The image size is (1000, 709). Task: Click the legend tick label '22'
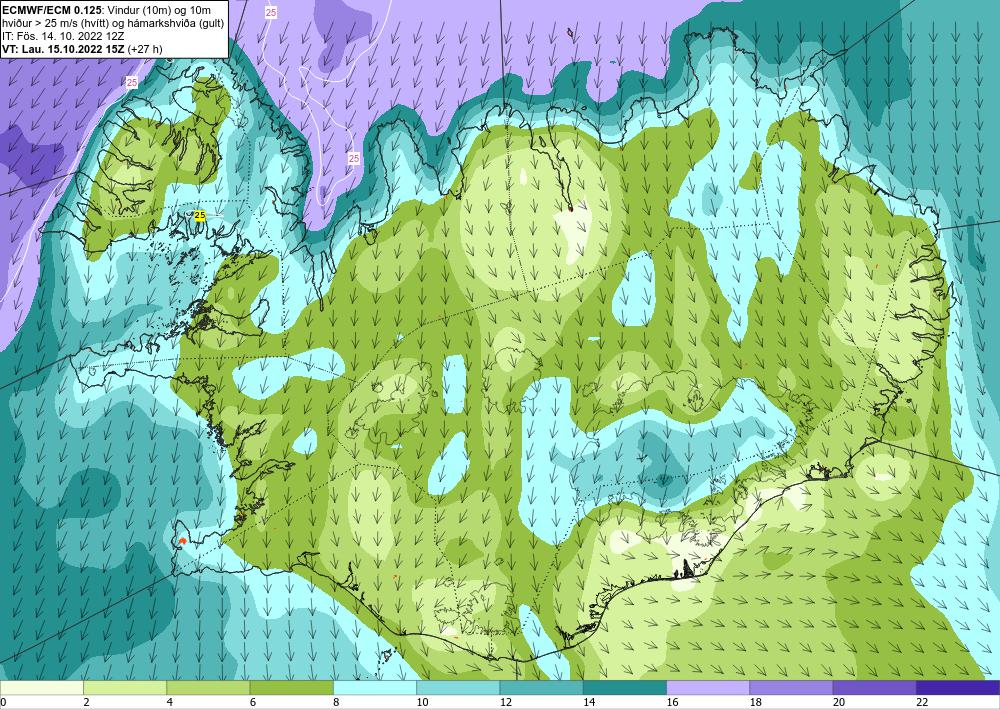coord(922,702)
